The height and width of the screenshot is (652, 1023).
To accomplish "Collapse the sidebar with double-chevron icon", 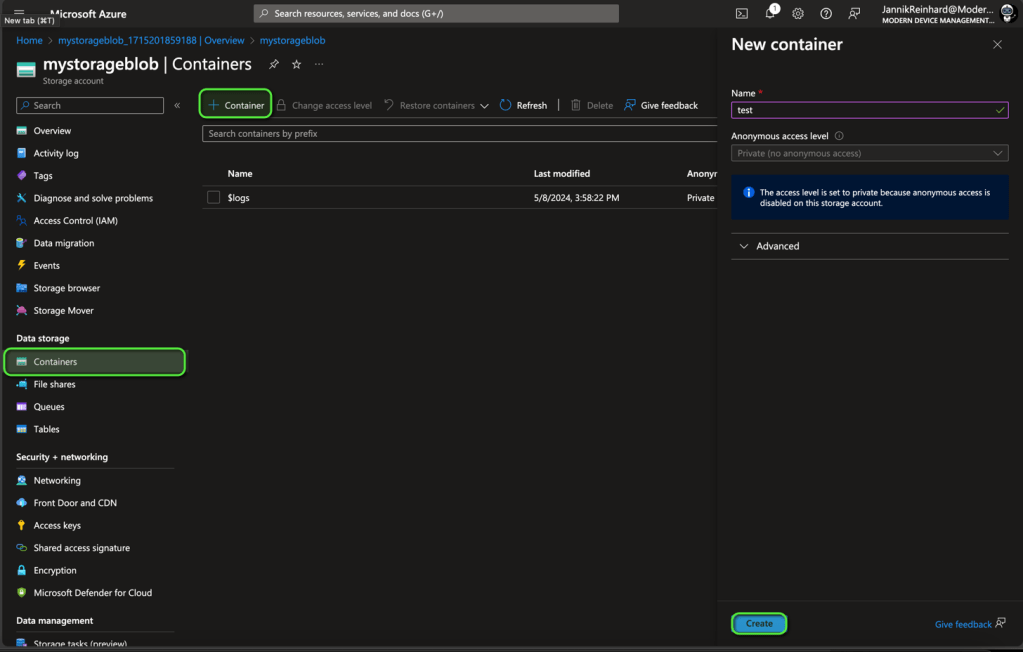I will pyautogui.click(x=177, y=105).
